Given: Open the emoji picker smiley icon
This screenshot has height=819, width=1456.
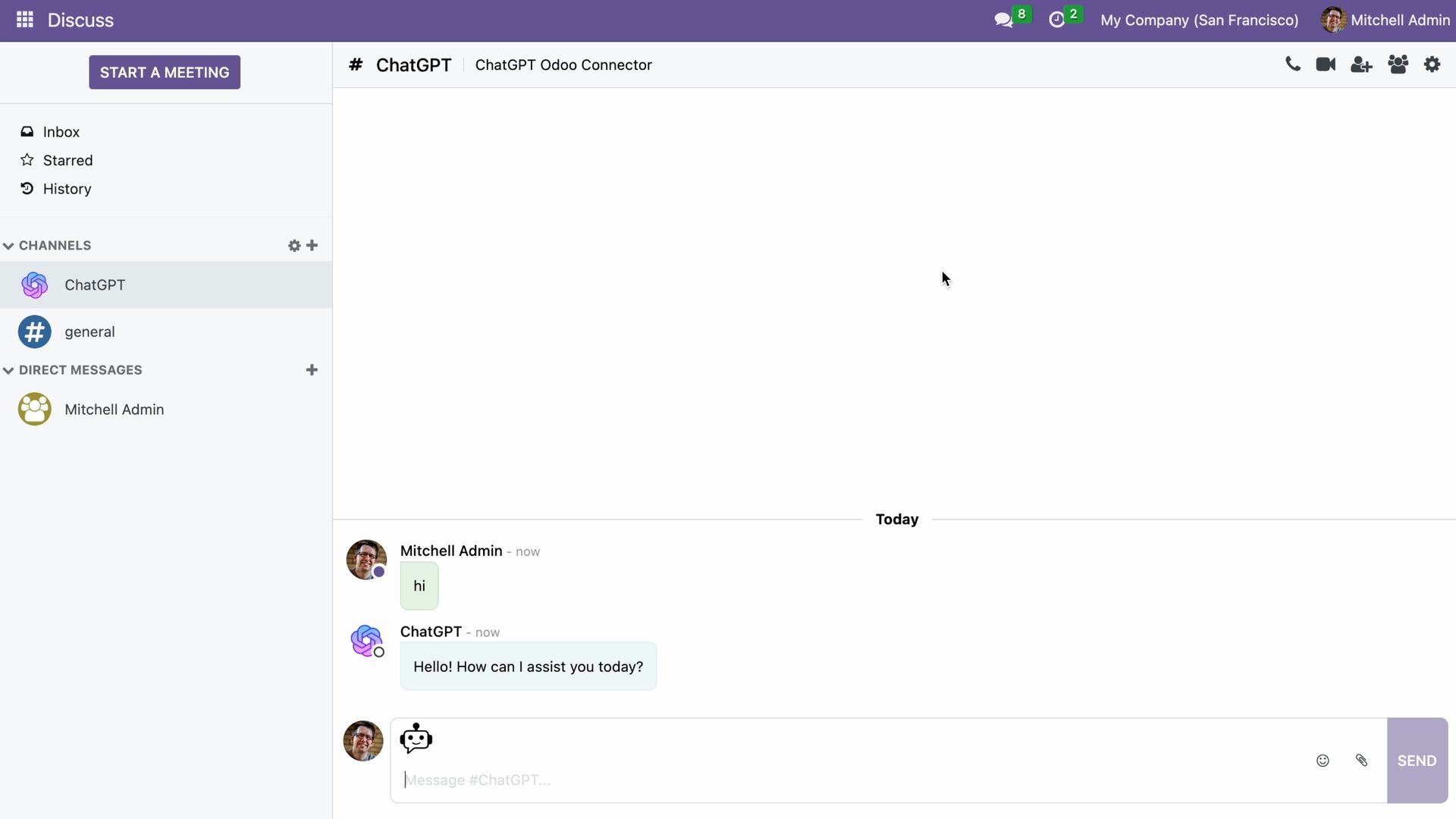Looking at the screenshot, I should (x=1323, y=761).
